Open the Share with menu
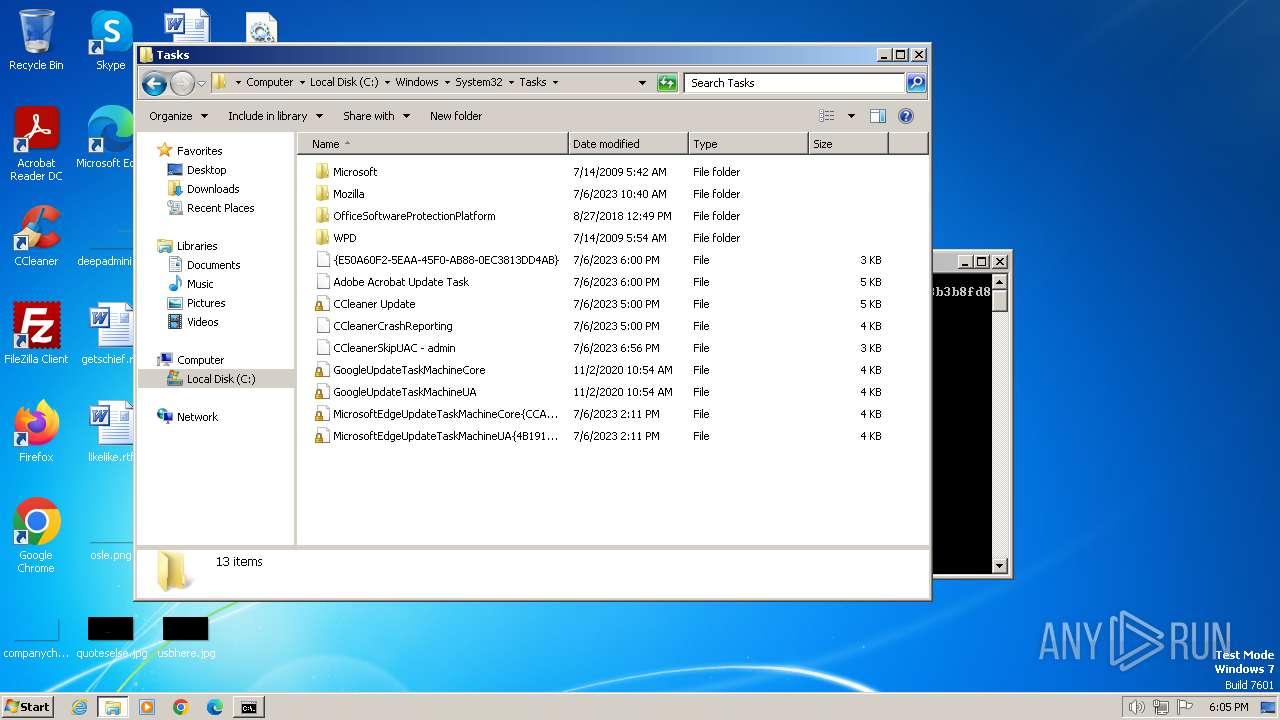This screenshot has width=1280, height=720. tap(376, 116)
